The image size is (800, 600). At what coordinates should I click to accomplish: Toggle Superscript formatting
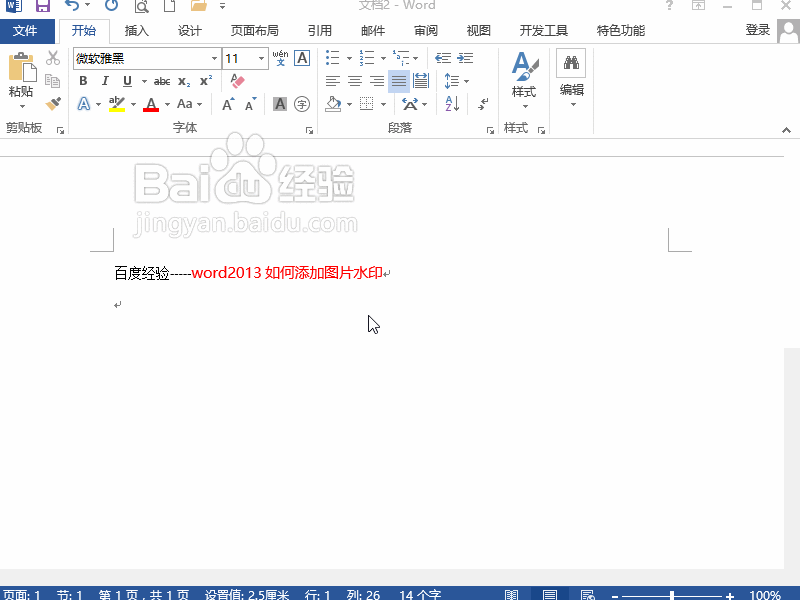coord(206,81)
